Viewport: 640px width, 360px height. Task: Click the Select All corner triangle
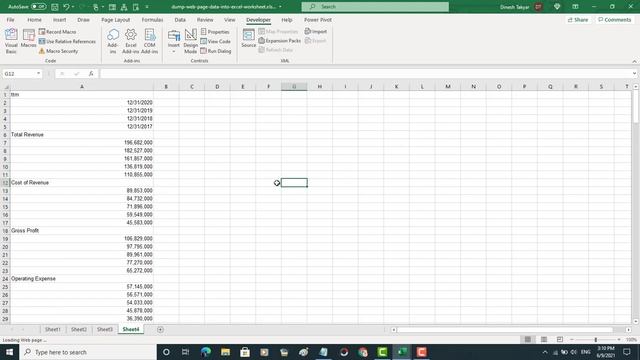pos(5,86)
